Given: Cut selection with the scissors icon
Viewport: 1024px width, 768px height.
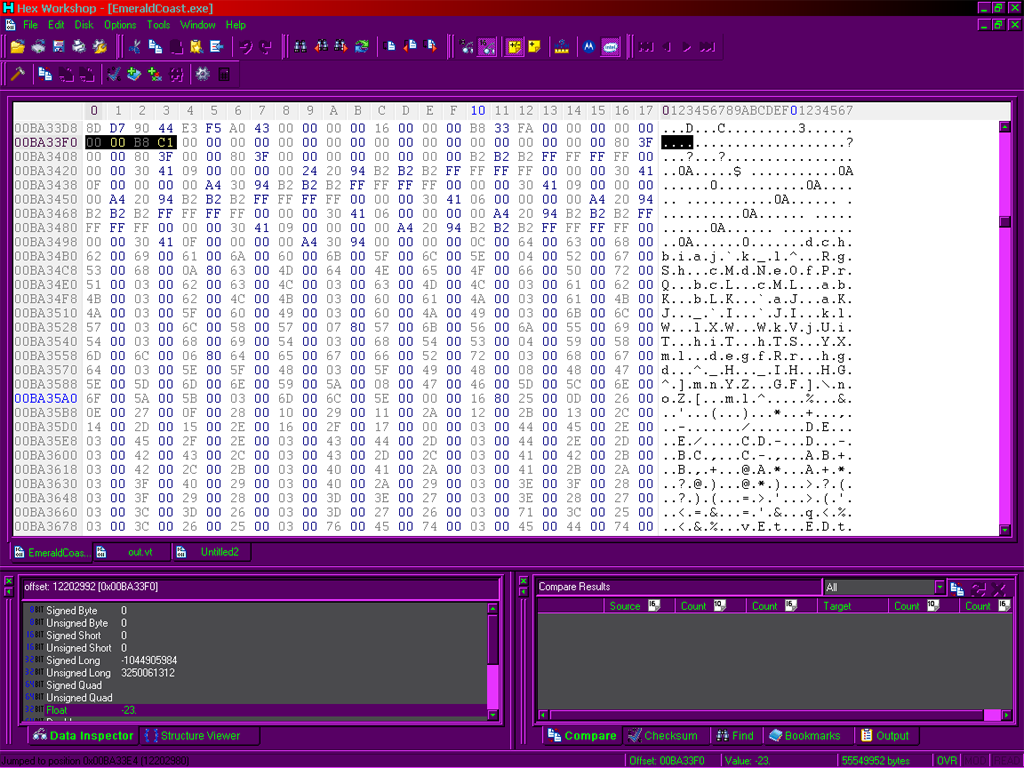Looking at the screenshot, I should (x=135, y=46).
